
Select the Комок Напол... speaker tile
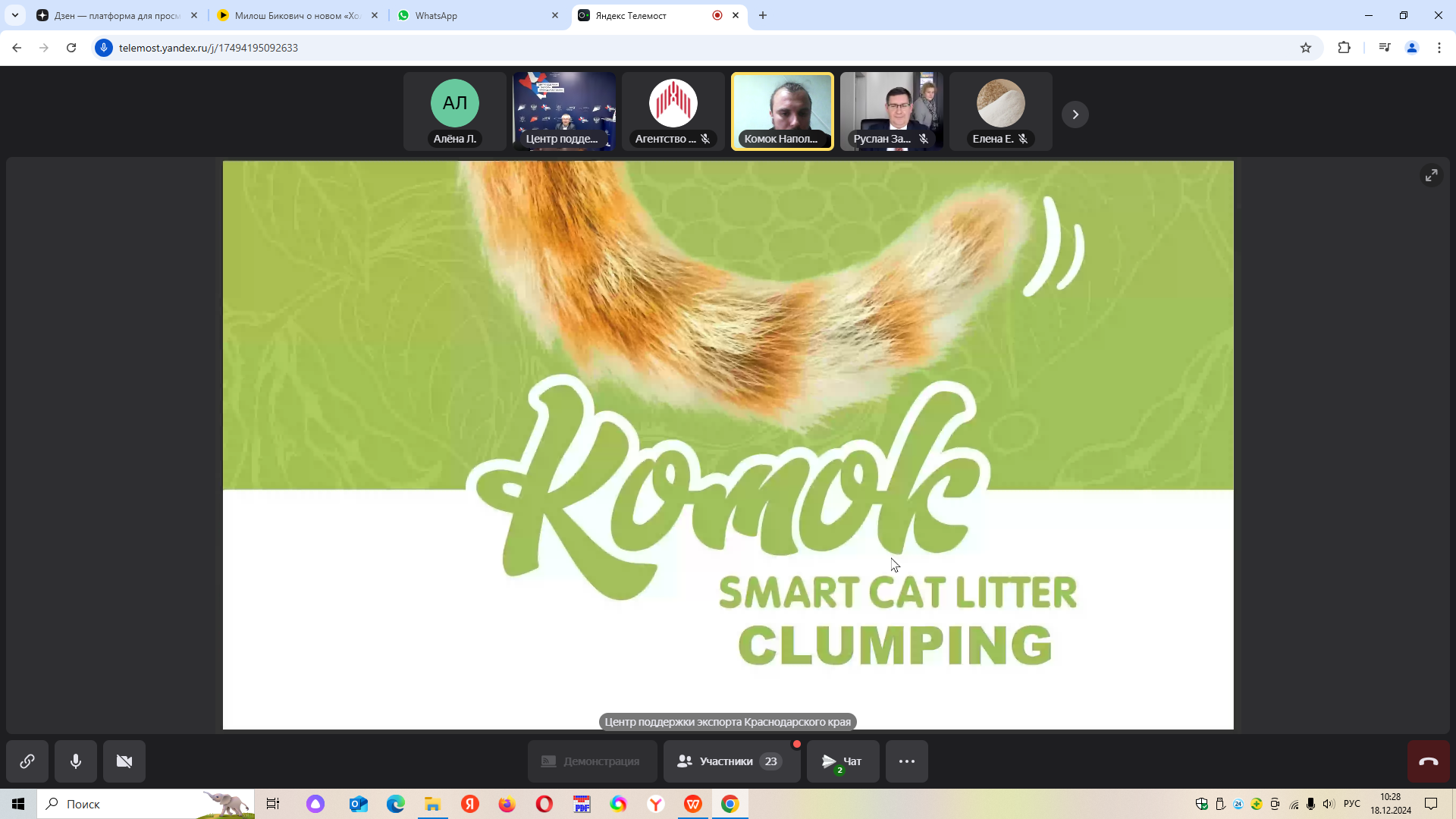(783, 111)
